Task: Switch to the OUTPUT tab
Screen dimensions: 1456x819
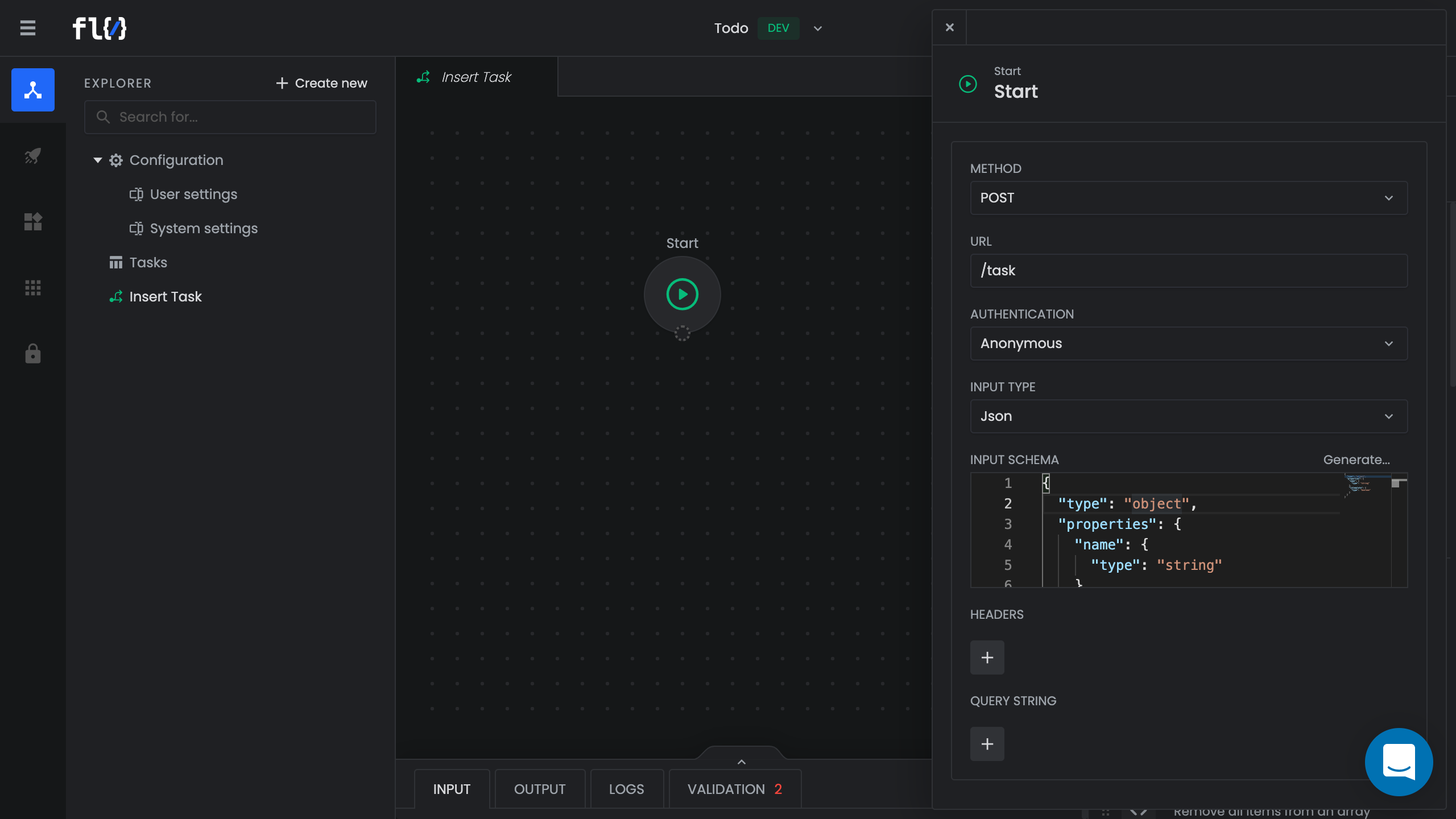Action: [540, 789]
